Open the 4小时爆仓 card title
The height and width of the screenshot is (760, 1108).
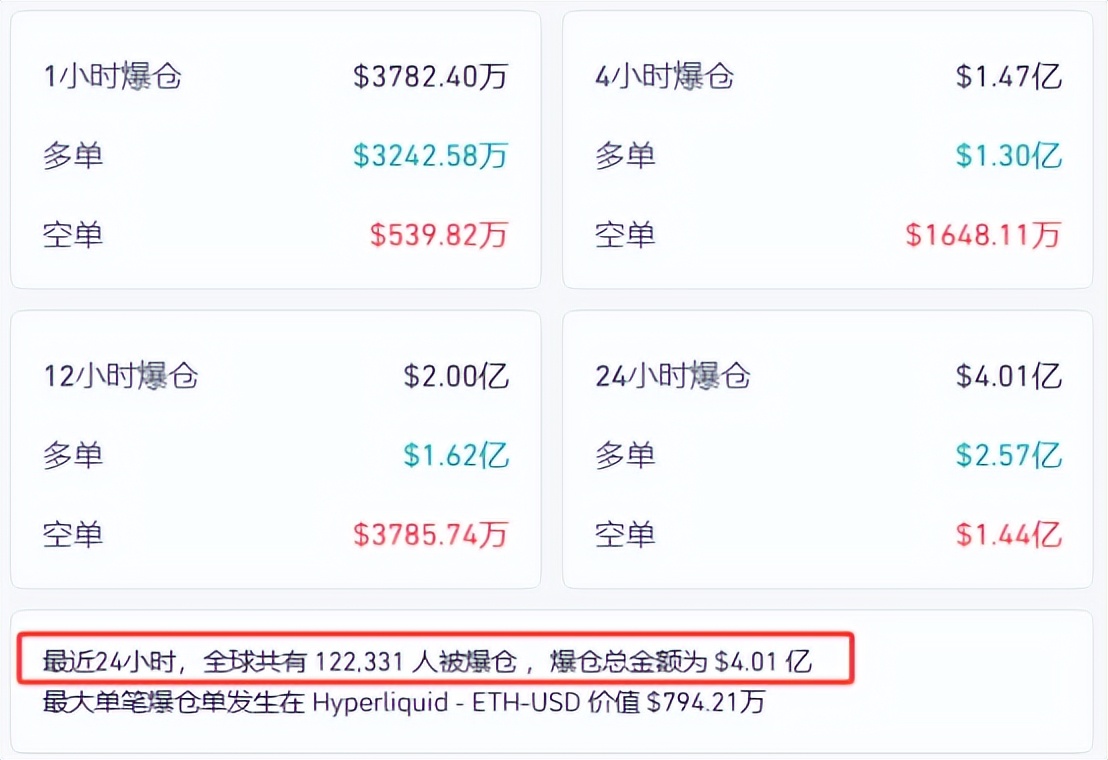[x=665, y=77]
